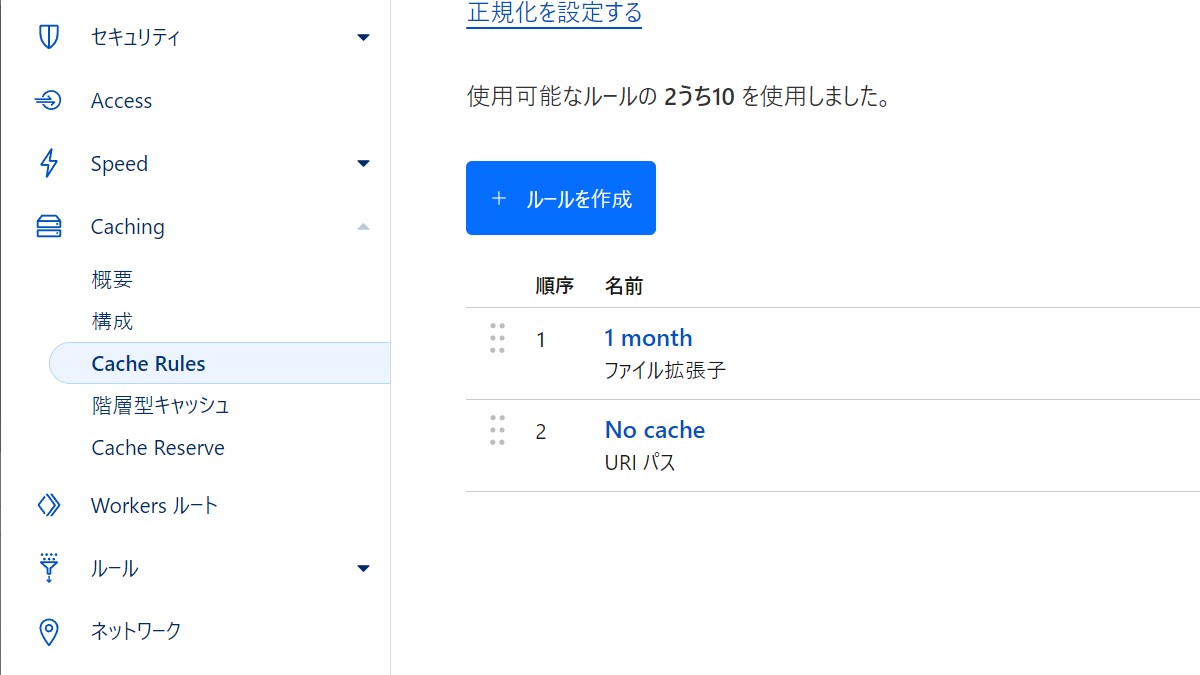Go to Caching 概要 page
This screenshot has width=1200, height=675.
(112, 280)
